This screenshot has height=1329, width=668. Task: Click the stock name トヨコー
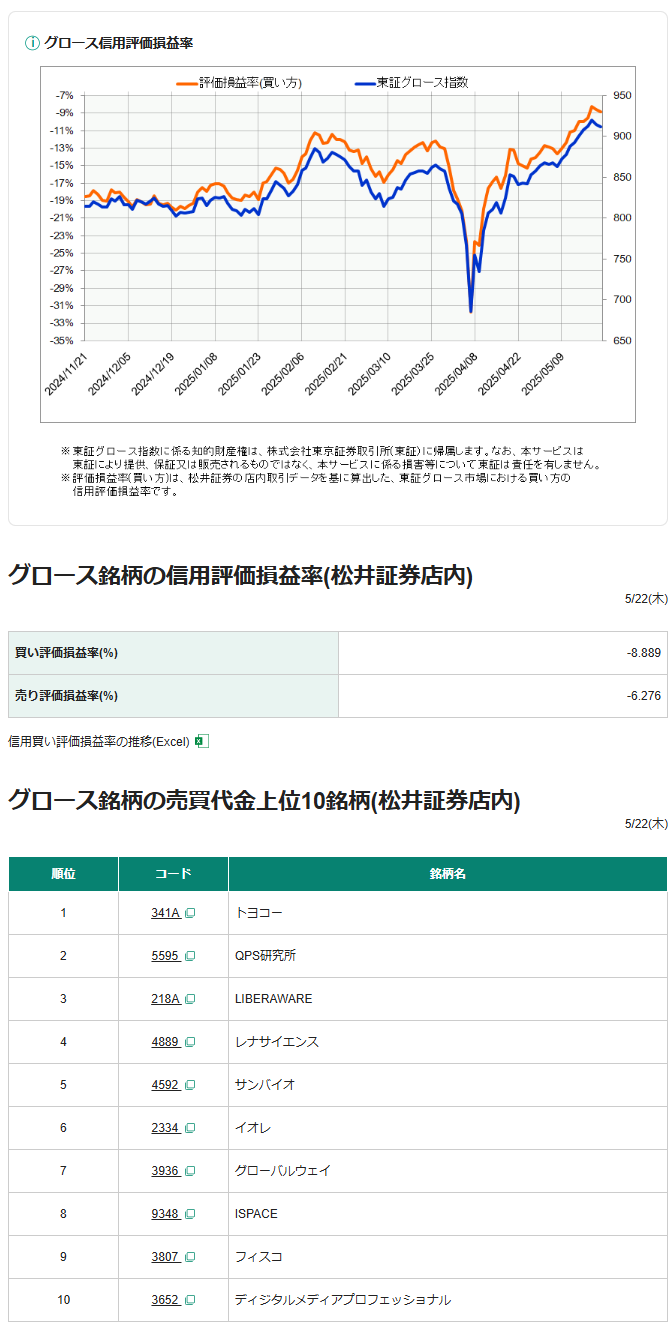[259, 913]
